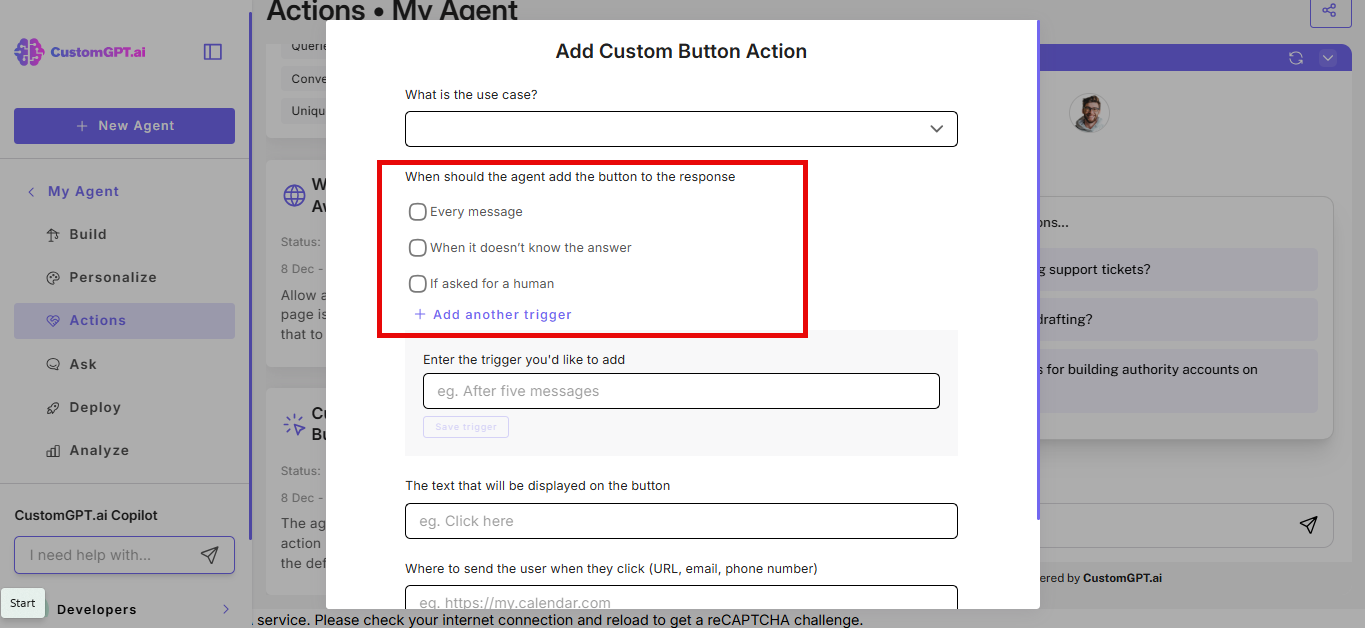Collapse the sidebar using the panel icon
1365x628 pixels.
[x=212, y=51]
